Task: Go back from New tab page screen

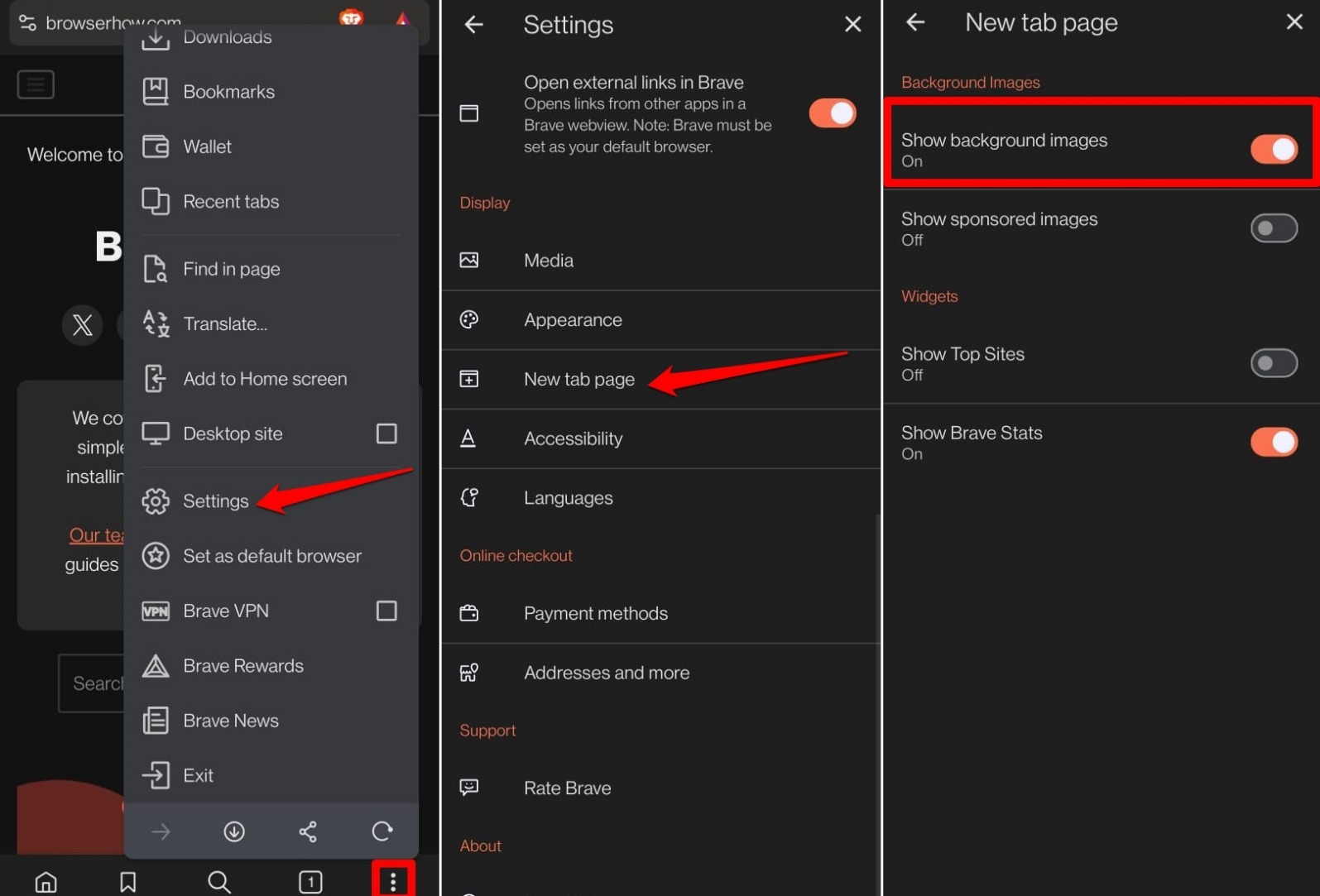Action: pyautogui.click(x=915, y=22)
